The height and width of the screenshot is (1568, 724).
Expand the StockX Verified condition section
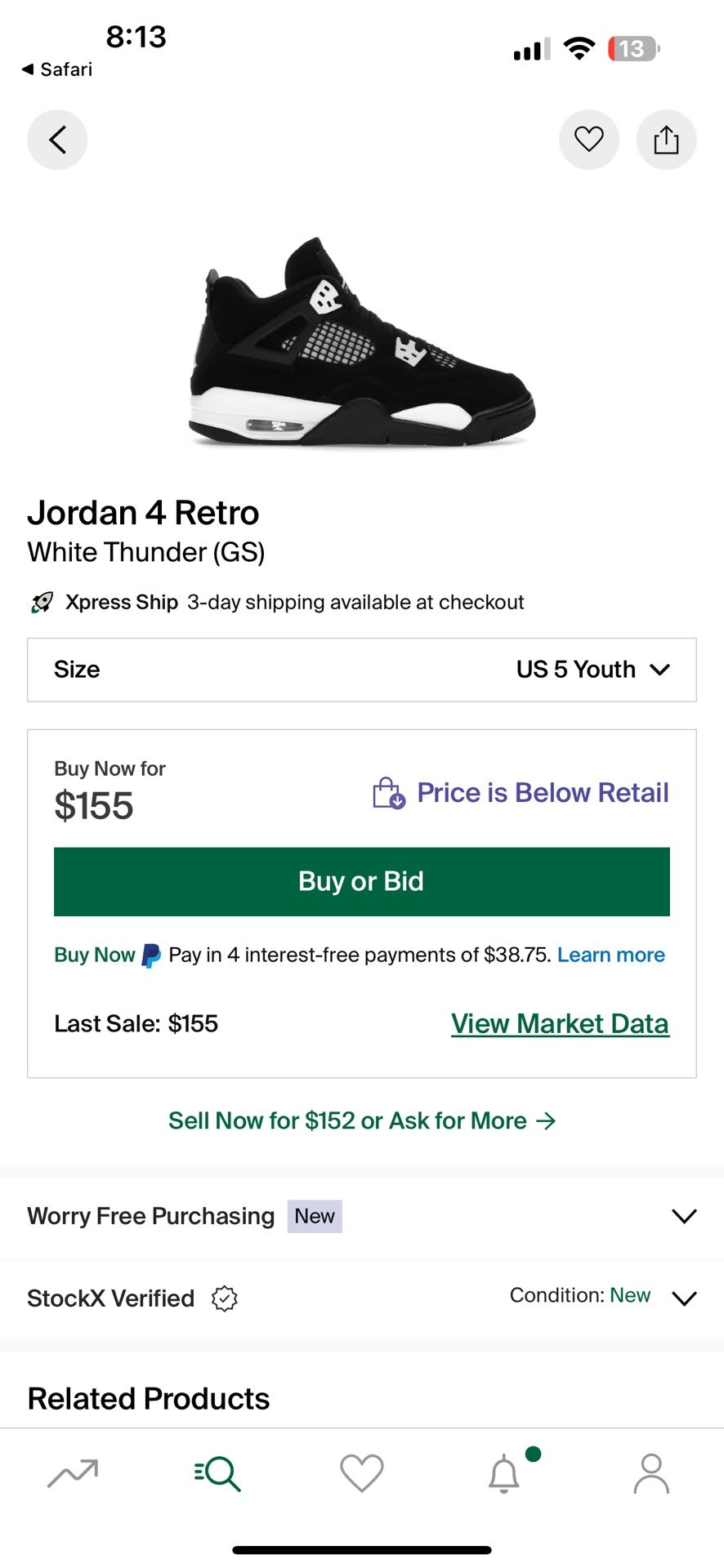(x=683, y=1298)
